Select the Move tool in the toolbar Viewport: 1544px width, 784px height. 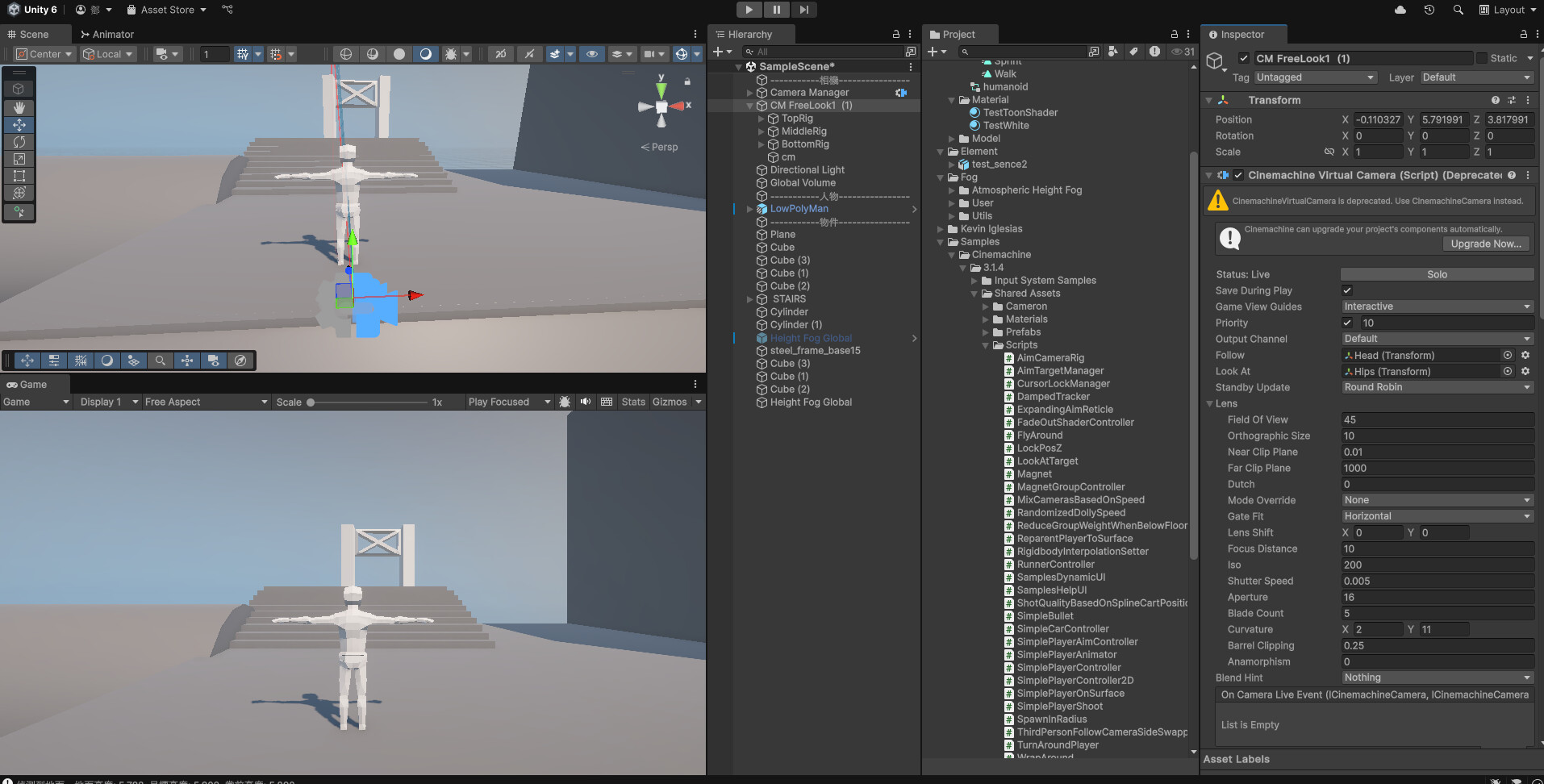[19, 125]
